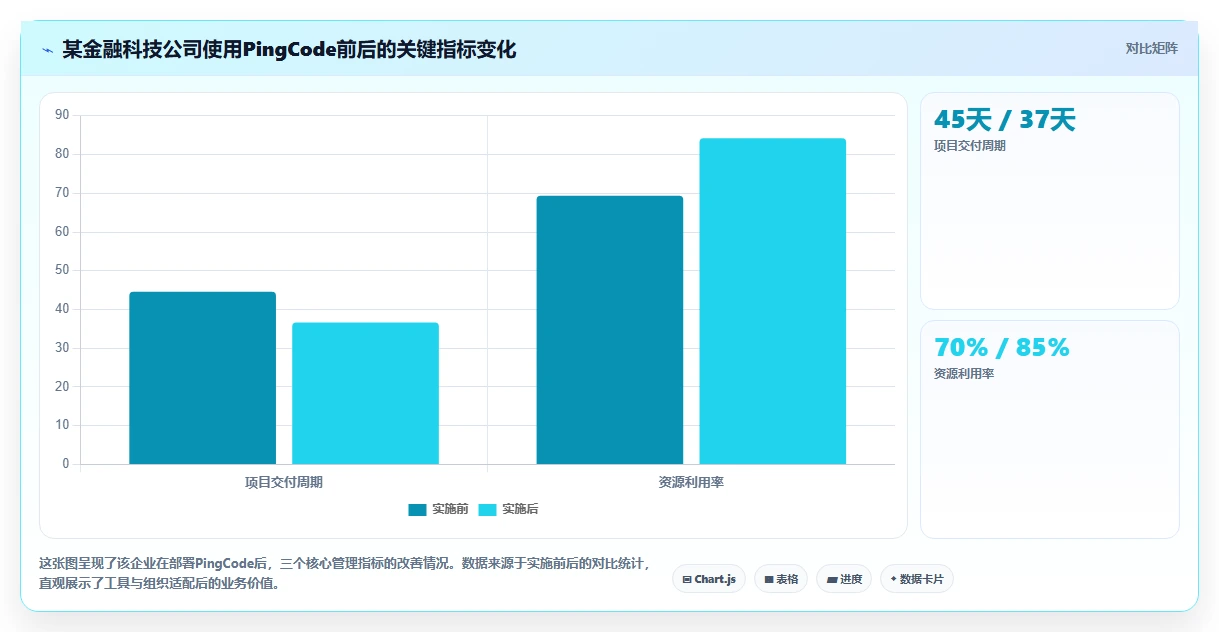Click the 对比矩阵 label in the header
This screenshot has width=1219, height=632.
[1151, 48]
